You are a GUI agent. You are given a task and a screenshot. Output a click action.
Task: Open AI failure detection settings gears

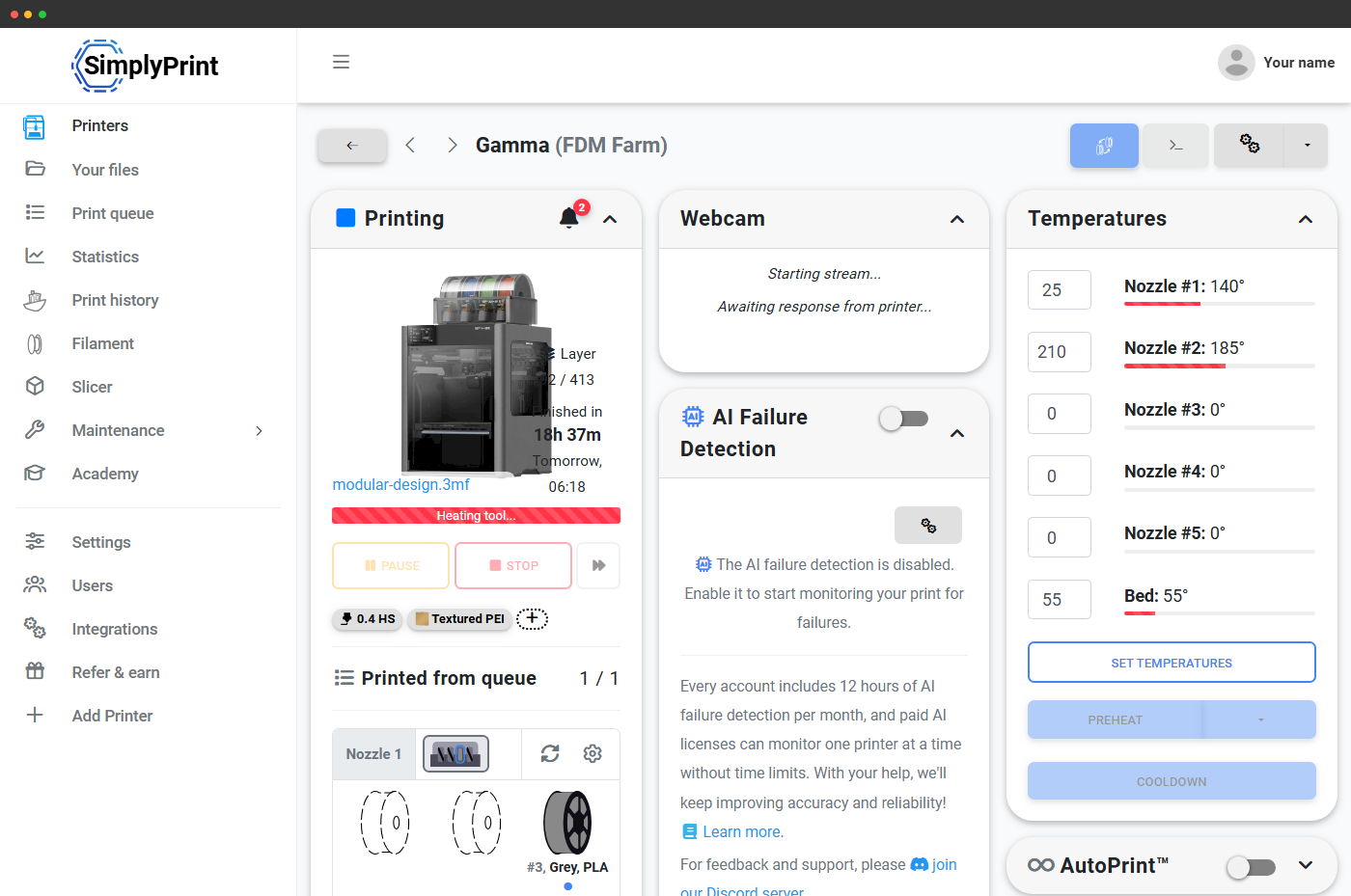click(928, 526)
